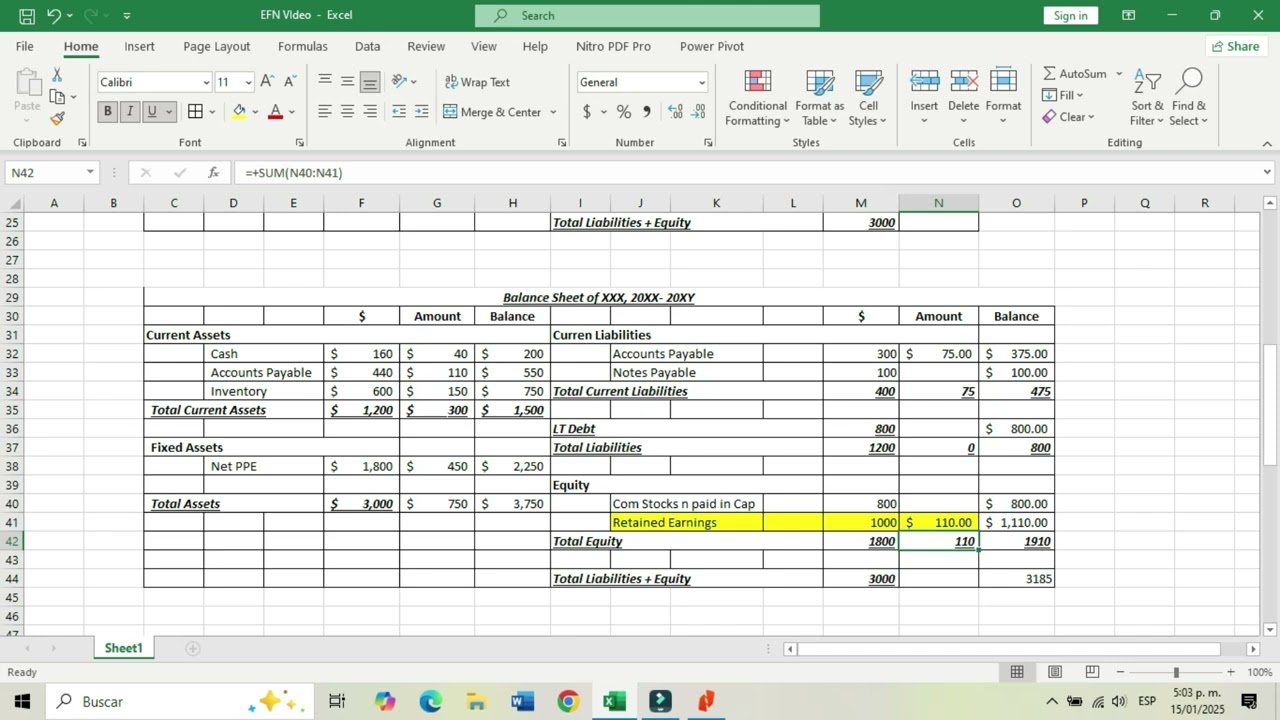
Task: Click the Clear button
Action: (1068, 116)
